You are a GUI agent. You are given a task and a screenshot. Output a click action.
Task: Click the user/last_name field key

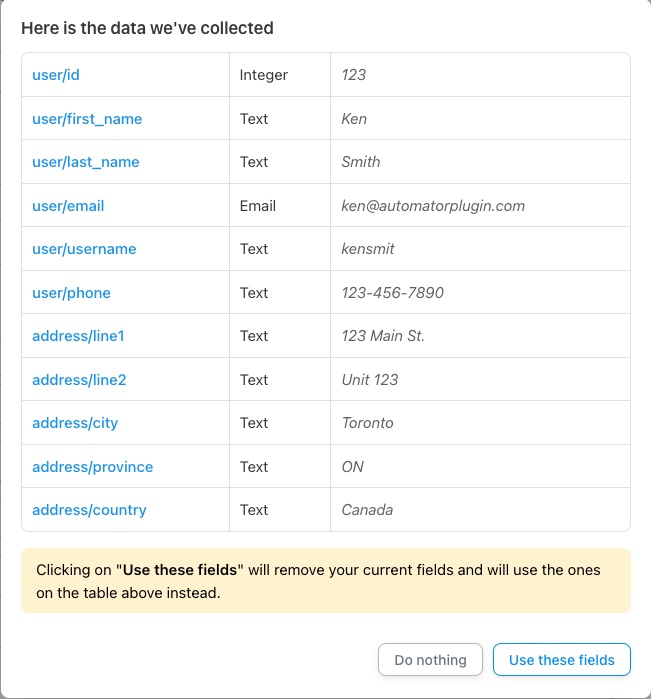click(86, 162)
